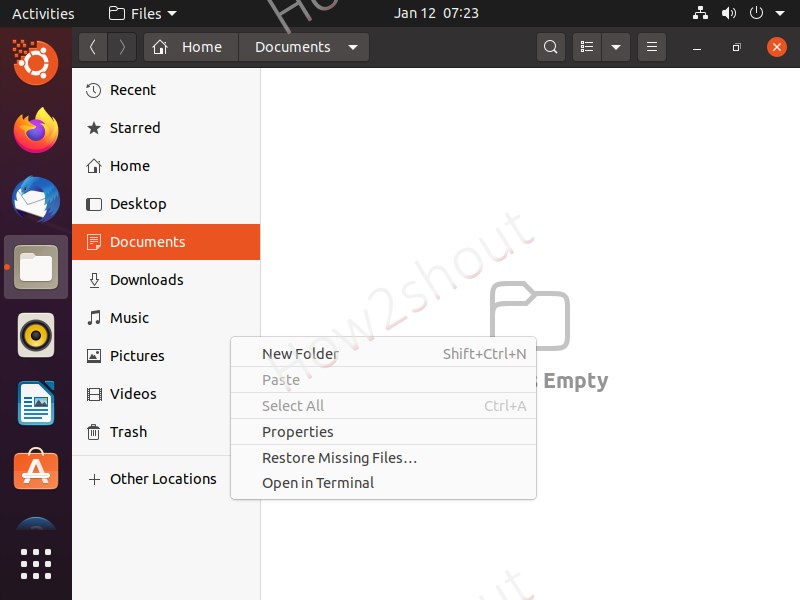Click the Show Applications grid icon
This screenshot has width=800, height=600.
[x=36, y=563]
